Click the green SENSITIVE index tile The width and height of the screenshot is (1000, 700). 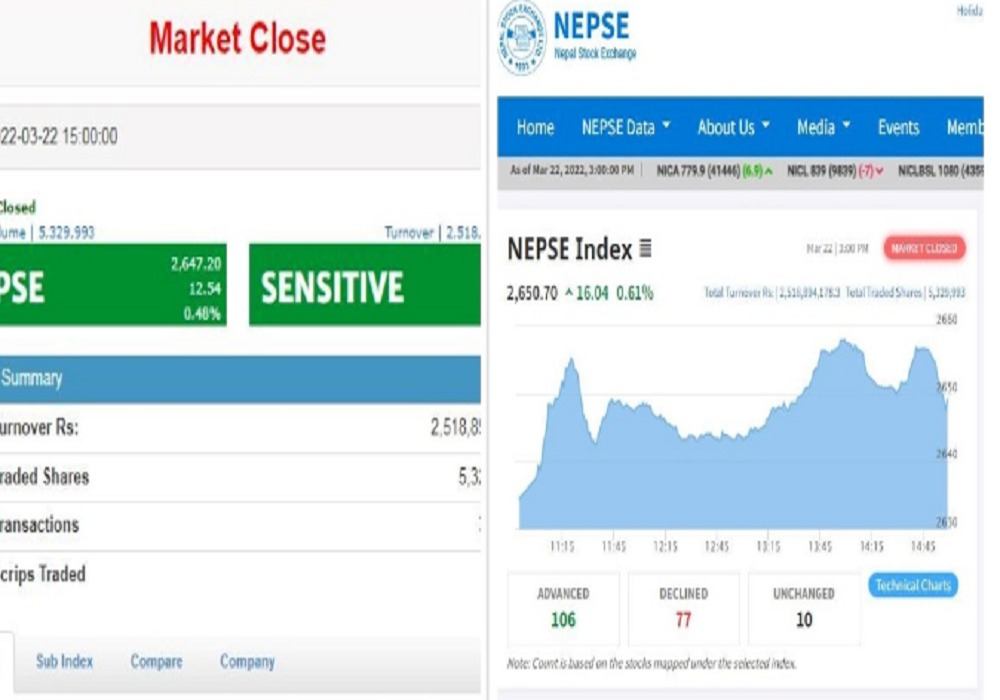tap(365, 285)
